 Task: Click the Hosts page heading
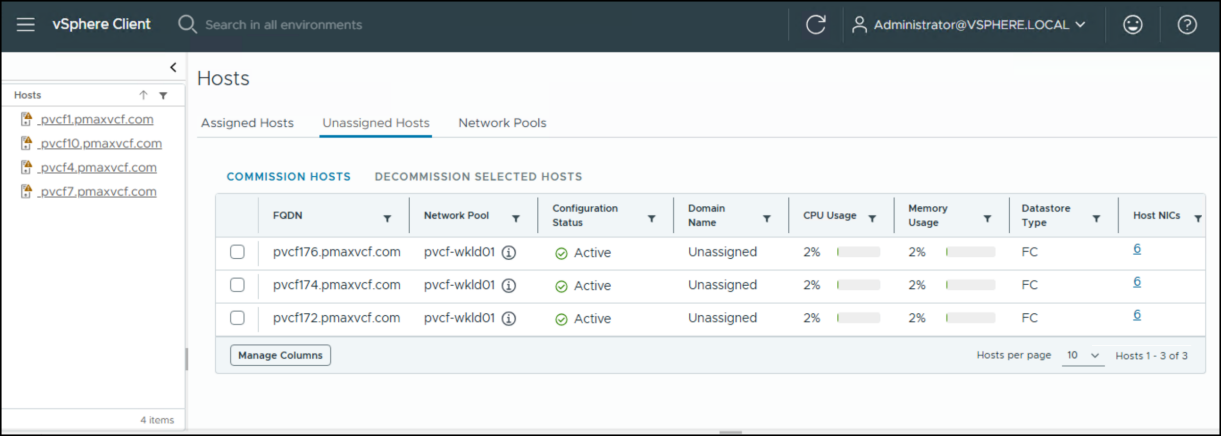coord(224,78)
